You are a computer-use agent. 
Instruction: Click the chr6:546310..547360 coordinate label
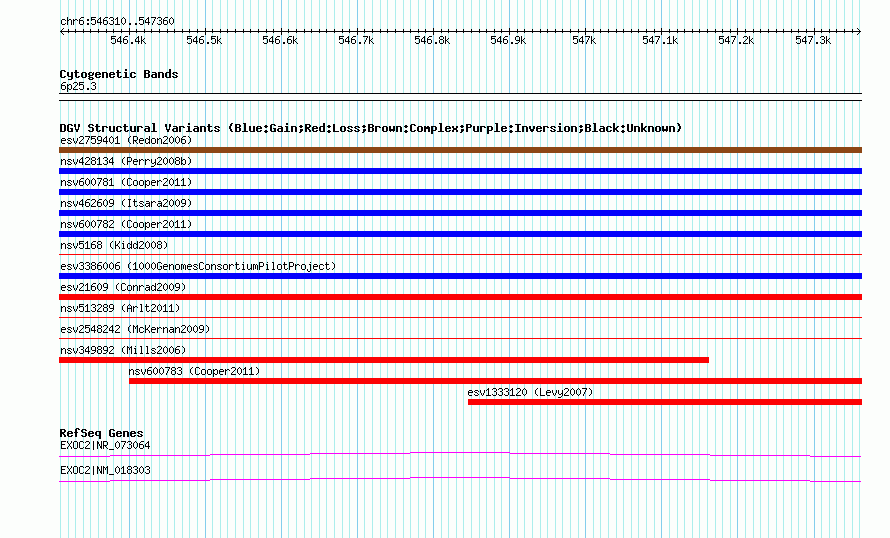pyautogui.click(x=117, y=22)
